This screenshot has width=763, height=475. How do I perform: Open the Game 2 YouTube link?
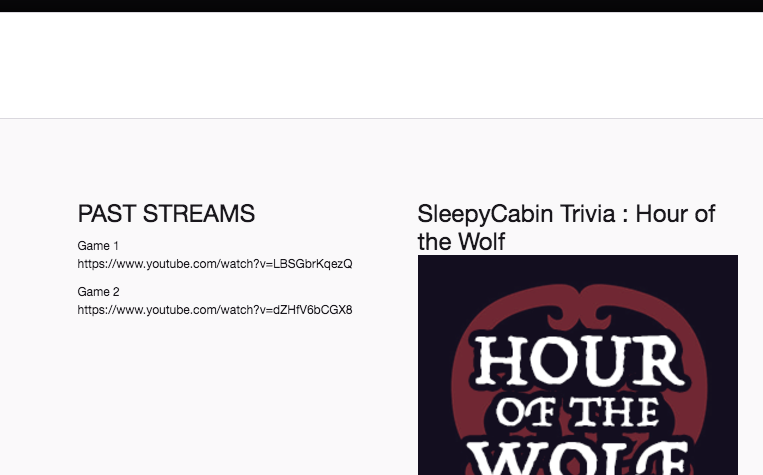[x=215, y=310]
